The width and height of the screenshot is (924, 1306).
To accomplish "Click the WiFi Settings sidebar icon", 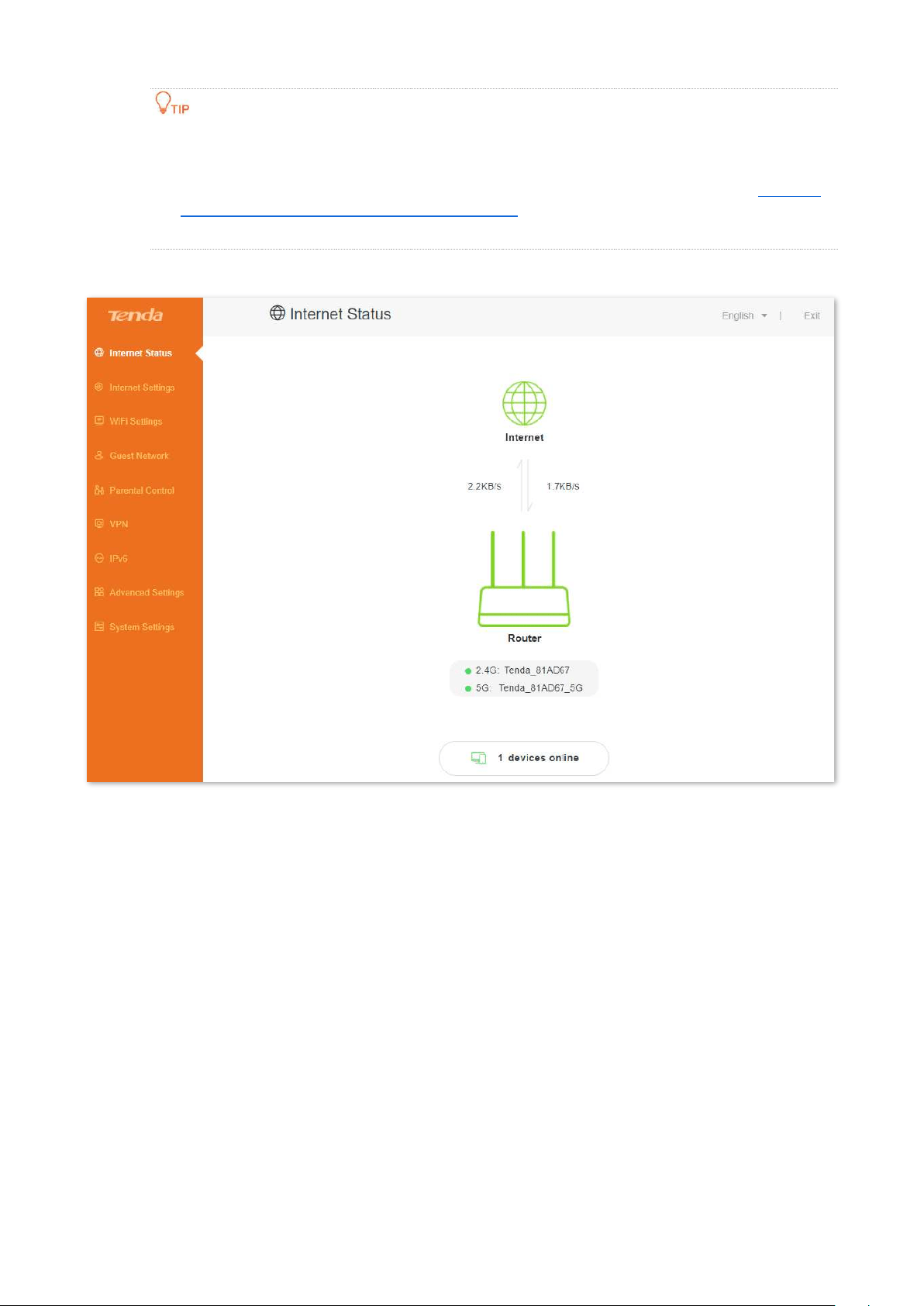I will (x=99, y=421).
